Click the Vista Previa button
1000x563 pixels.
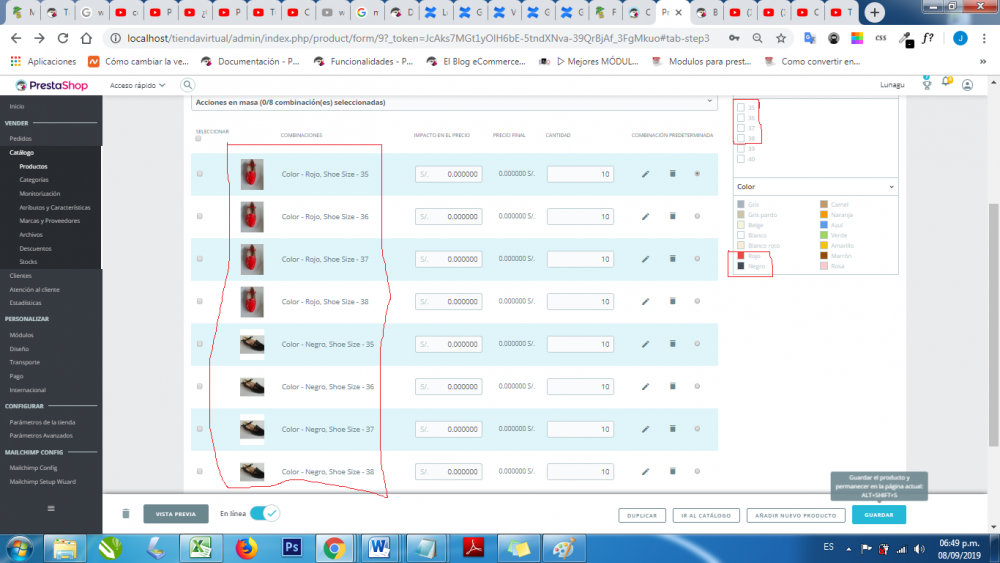tap(176, 514)
